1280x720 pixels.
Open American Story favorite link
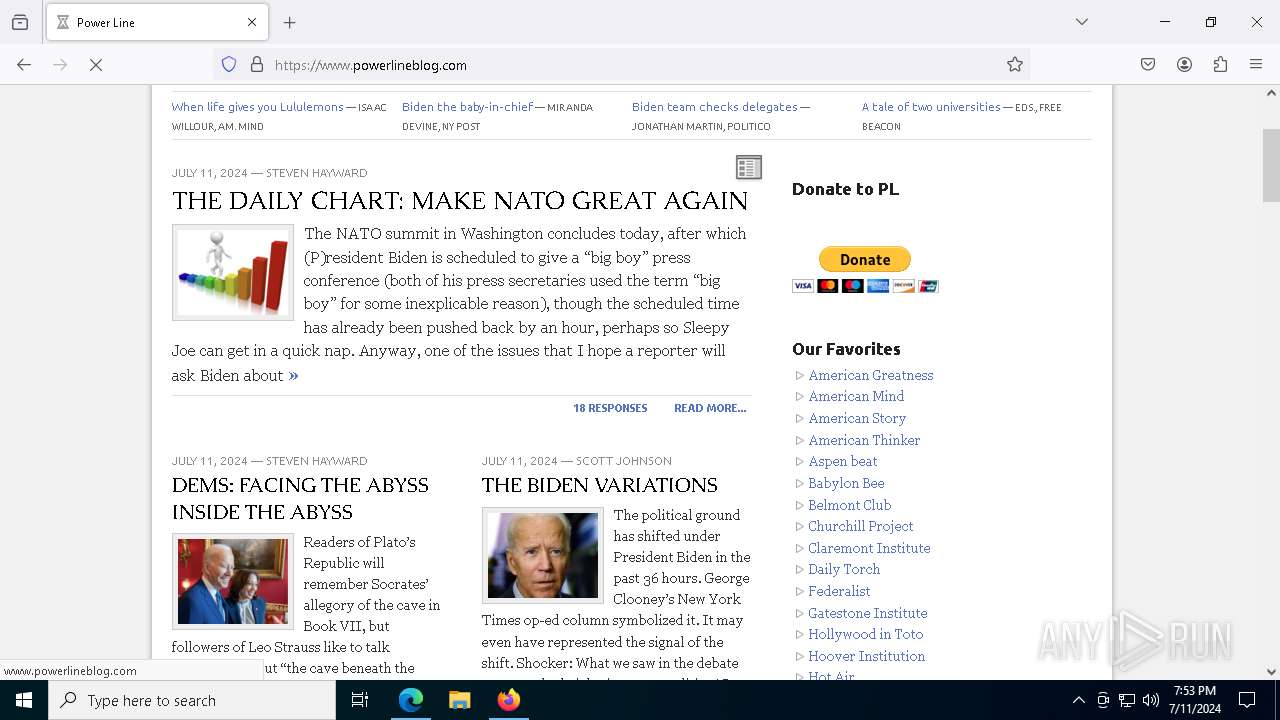pyautogui.click(x=857, y=418)
